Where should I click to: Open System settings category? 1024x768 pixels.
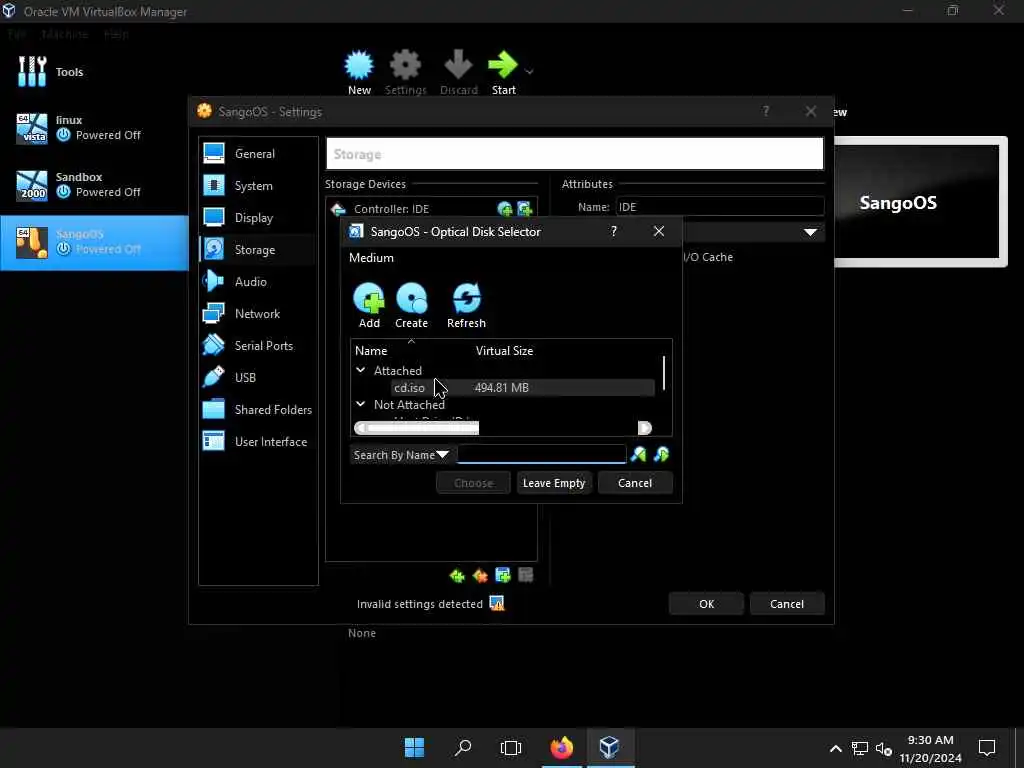coord(258,185)
